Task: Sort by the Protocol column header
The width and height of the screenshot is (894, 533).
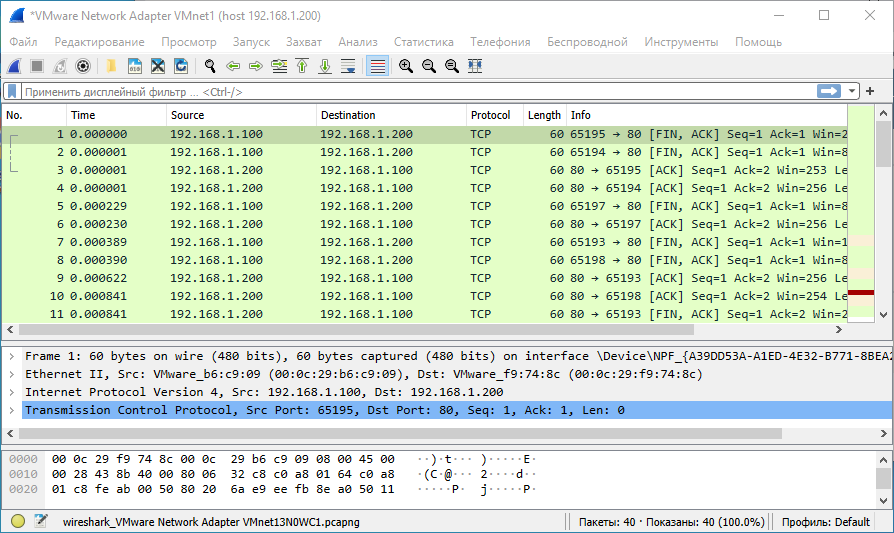Action: point(495,115)
